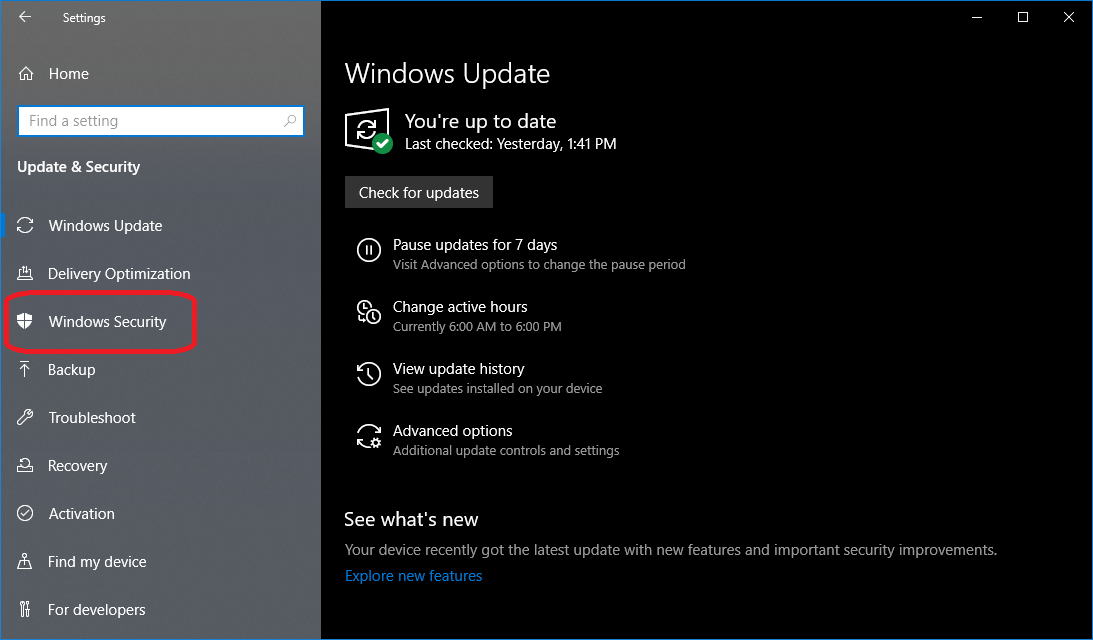Click the Windows Security shield icon
The width and height of the screenshot is (1093, 640).
[x=25, y=321]
